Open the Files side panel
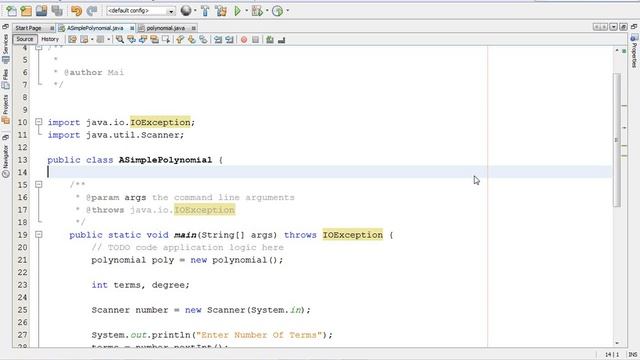The height and width of the screenshot is (360, 640). [5, 80]
